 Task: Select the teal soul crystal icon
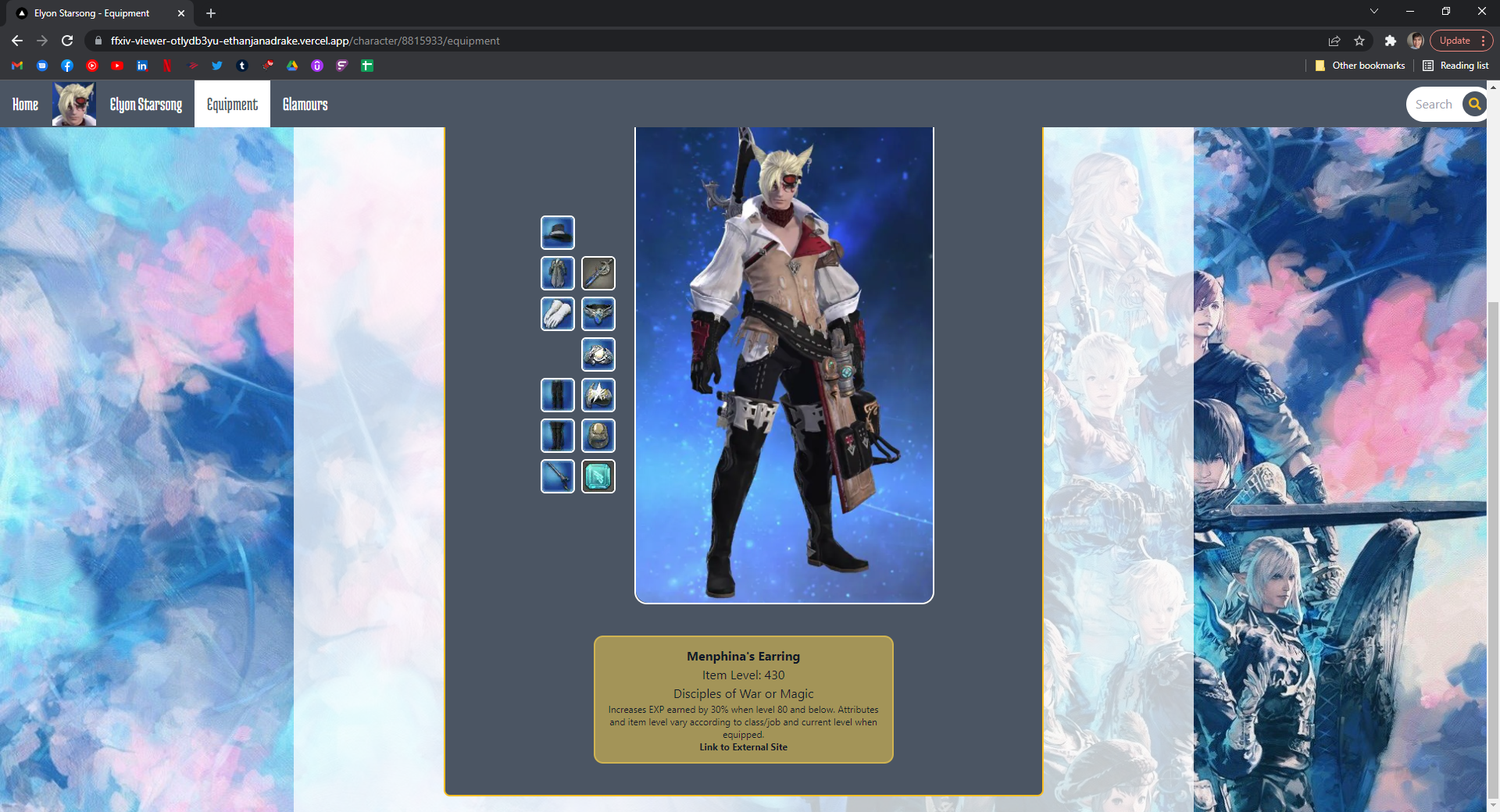(x=598, y=476)
